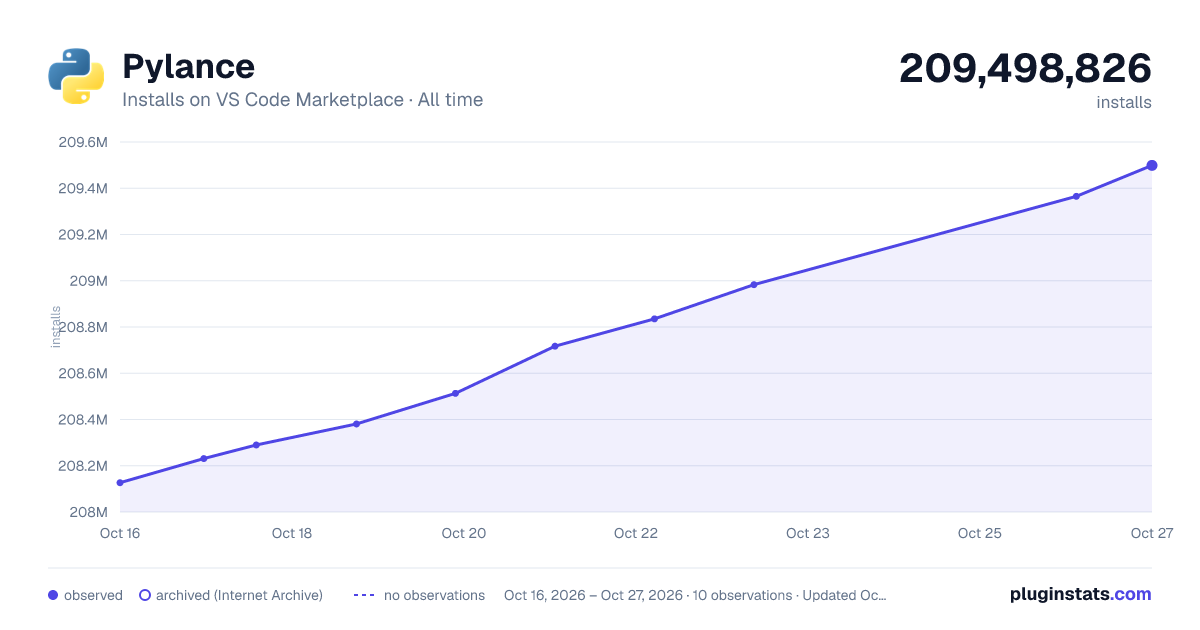This screenshot has height=630, width=1200.
Task: Click the data point near 208.7M
Action: (555, 346)
